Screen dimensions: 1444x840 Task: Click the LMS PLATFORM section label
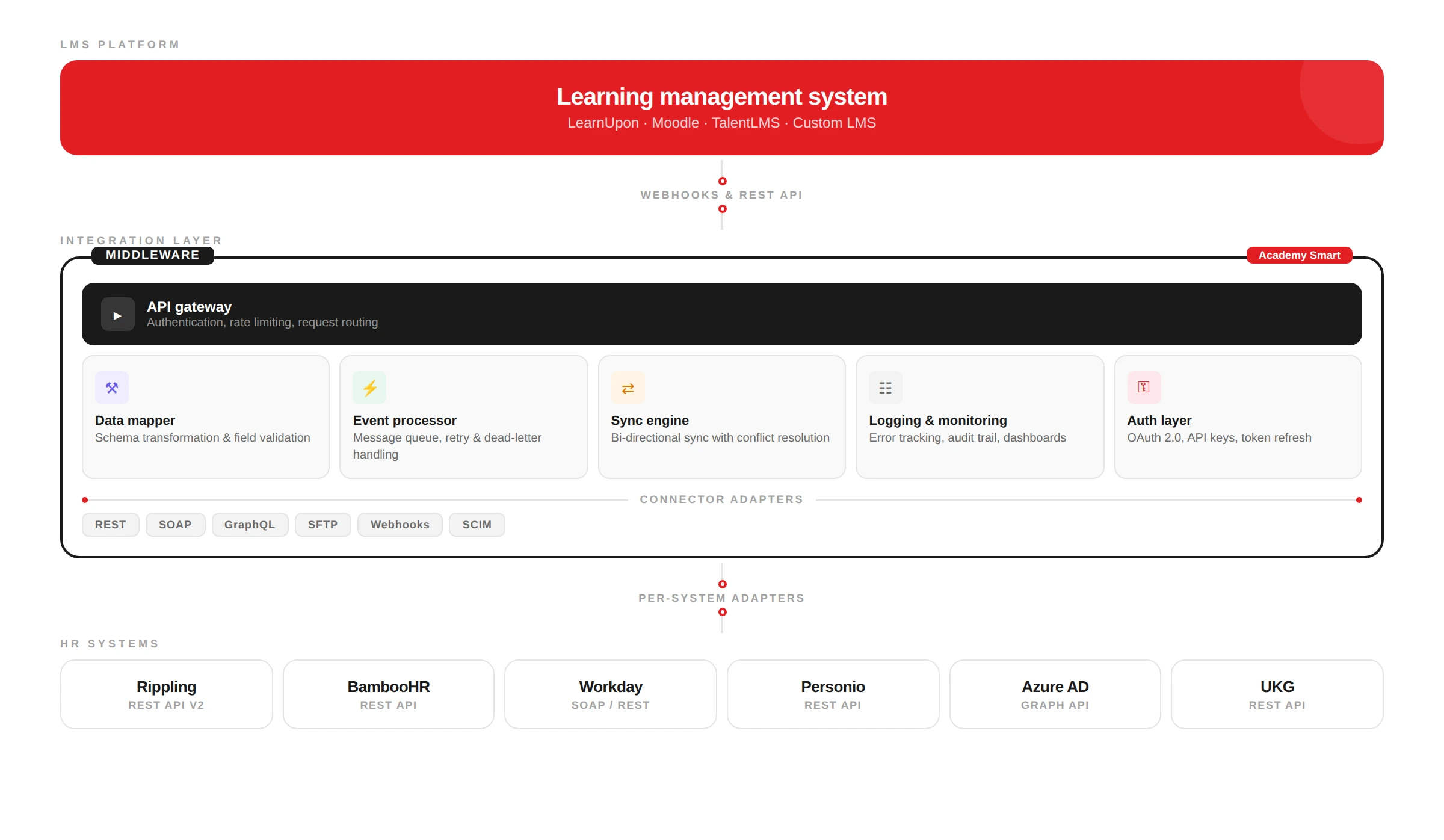tap(120, 45)
